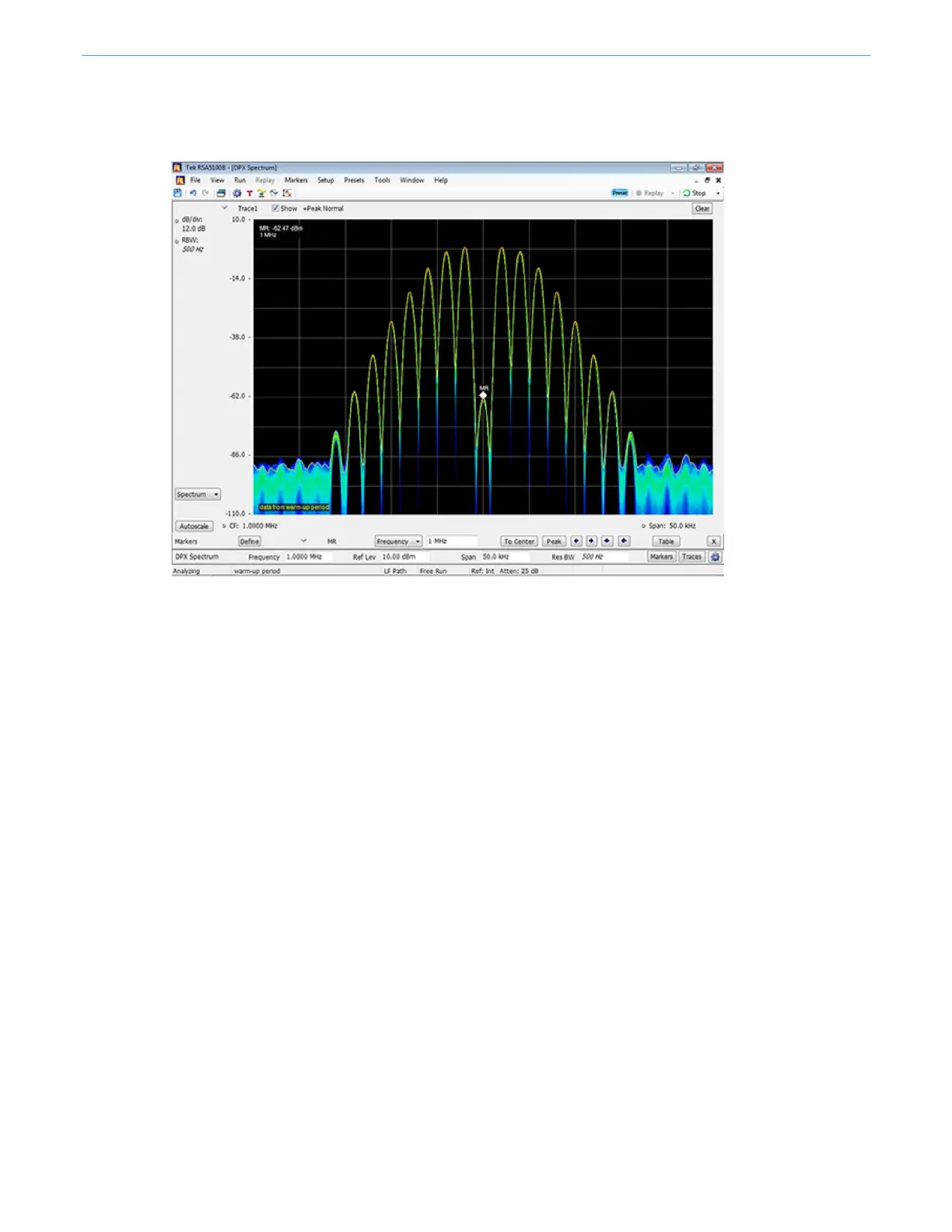
Task: Click the rightmost icon in left toolbar group
Action: coord(287,193)
